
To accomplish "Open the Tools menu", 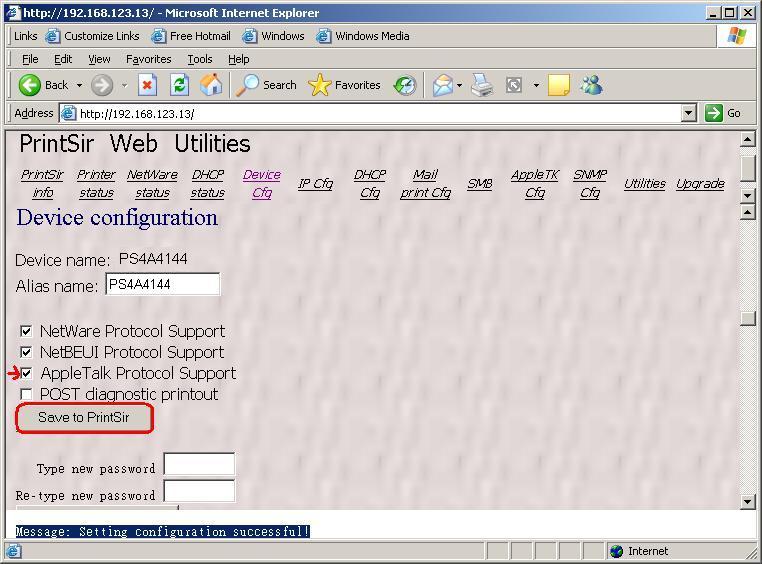I will [200, 59].
